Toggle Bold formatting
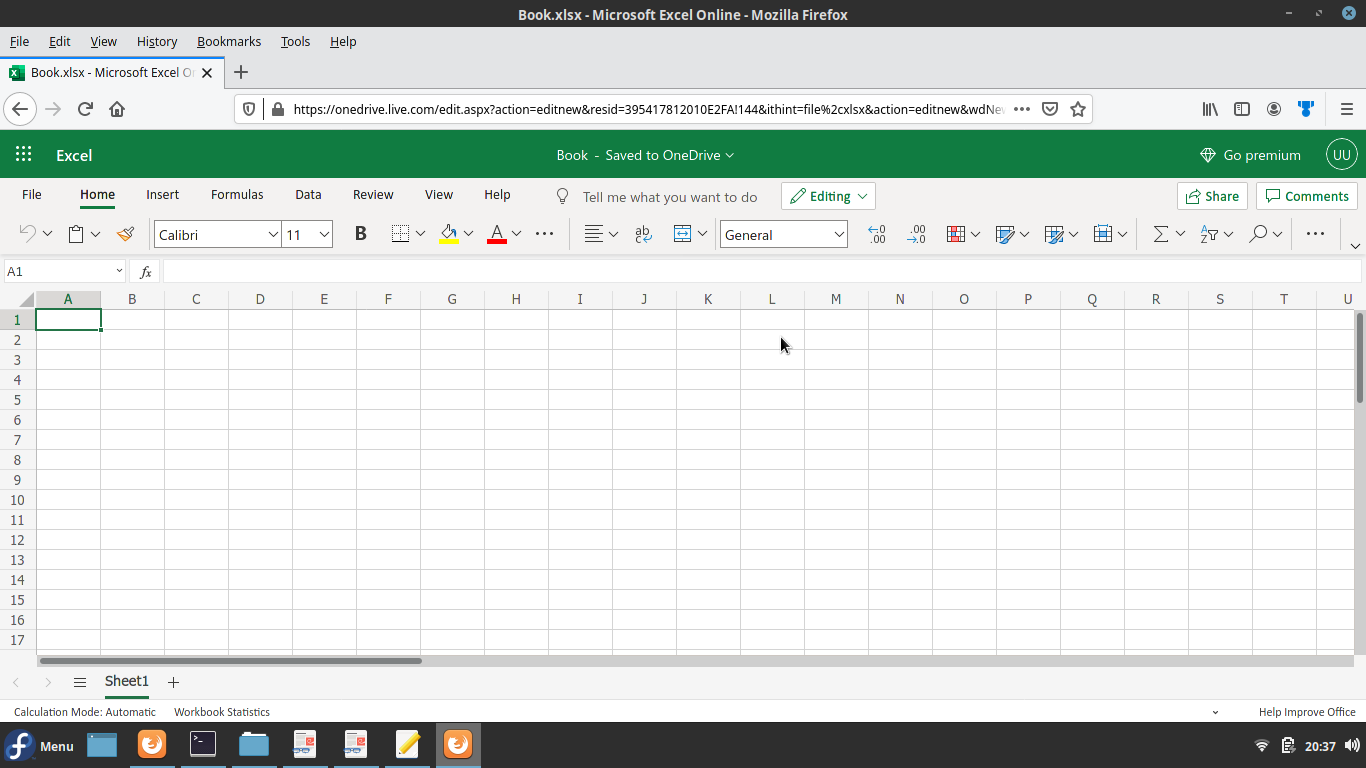Image resolution: width=1366 pixels, height=768 pixels. [361, 234]
